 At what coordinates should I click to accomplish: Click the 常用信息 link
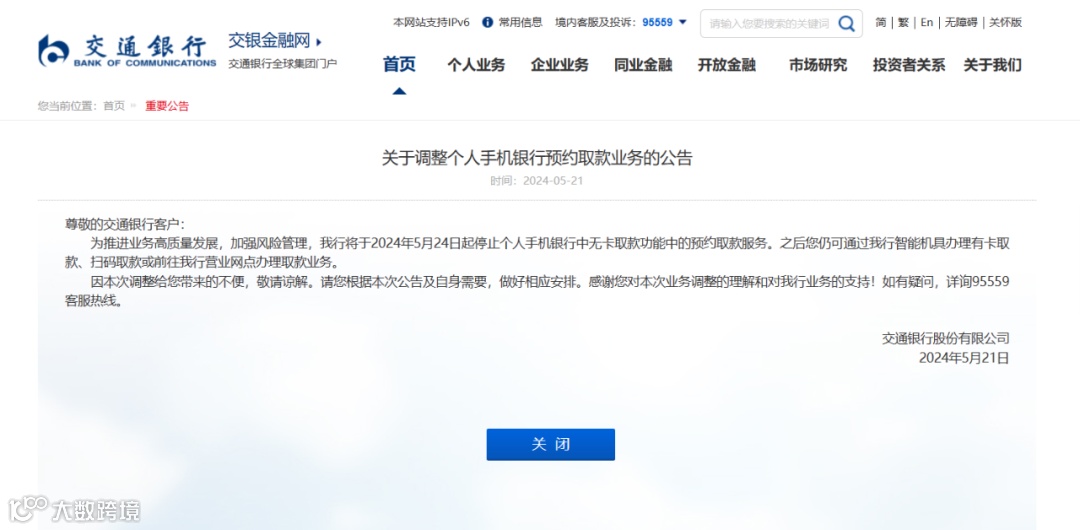521,22
